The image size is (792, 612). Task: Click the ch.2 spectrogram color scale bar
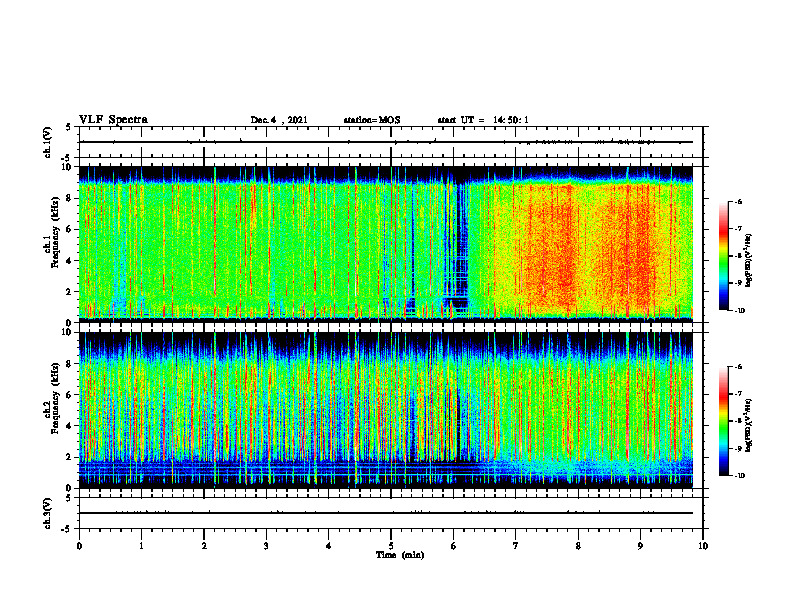pos(723,421)
